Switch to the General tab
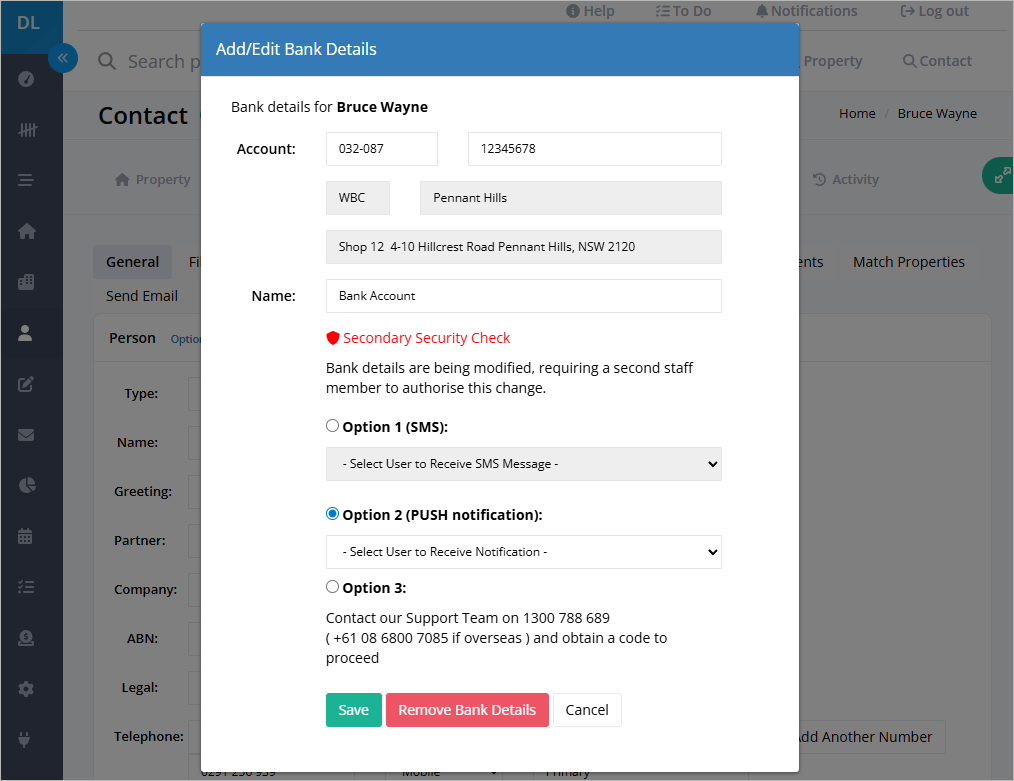Screen dimensions: 1014x781 coord(133,262)
